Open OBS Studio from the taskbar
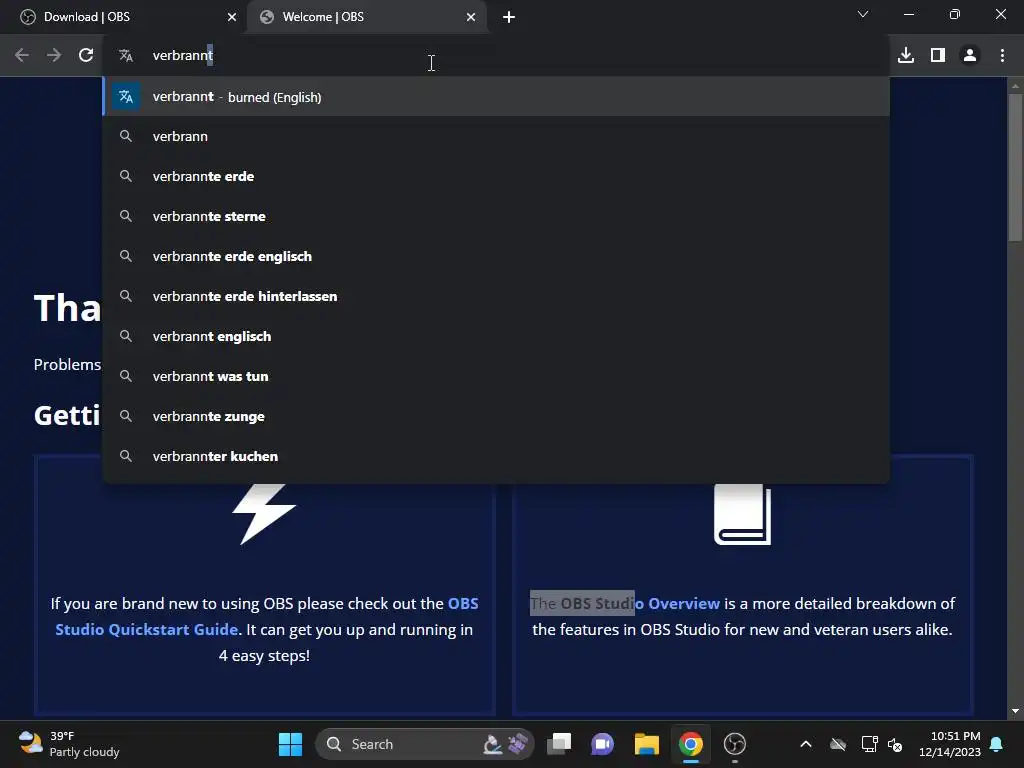Screen dimensions: 1024x768 (735, 744)
